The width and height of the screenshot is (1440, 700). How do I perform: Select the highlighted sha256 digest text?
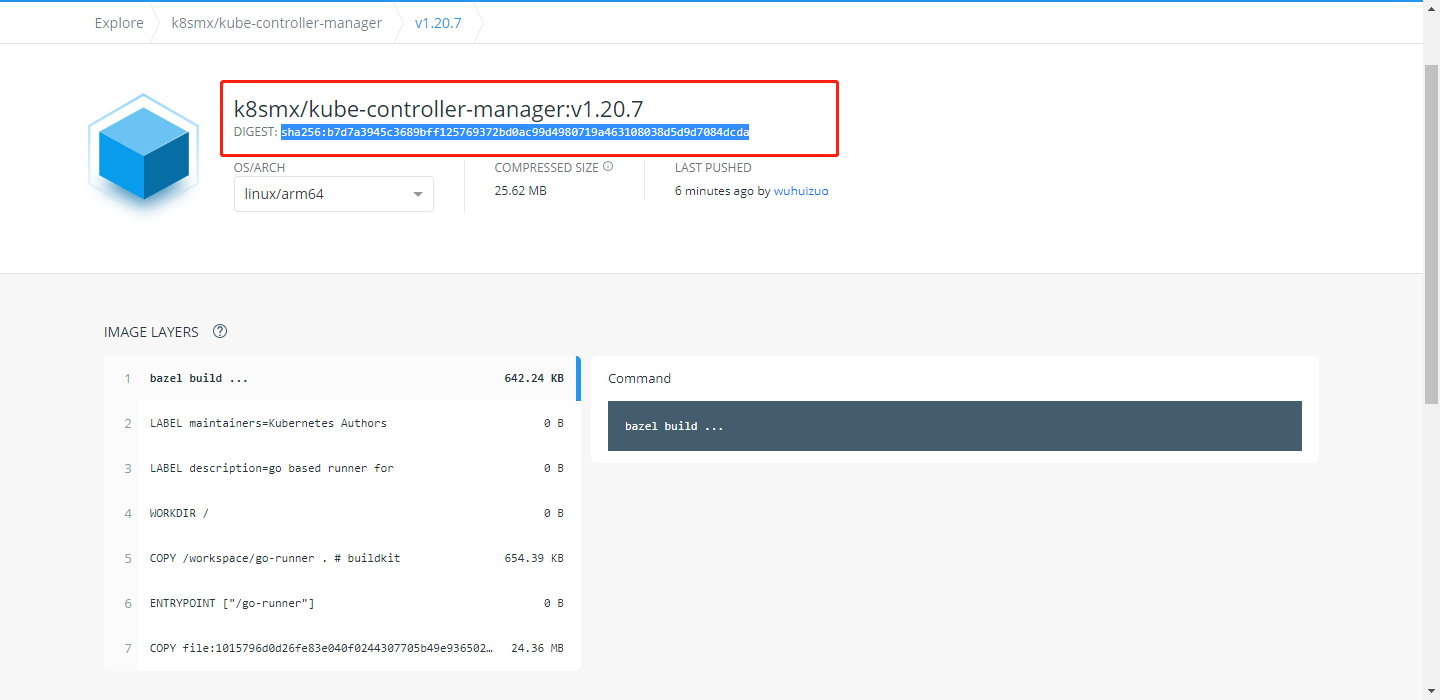pyautogui.click(x=515, y=131)
